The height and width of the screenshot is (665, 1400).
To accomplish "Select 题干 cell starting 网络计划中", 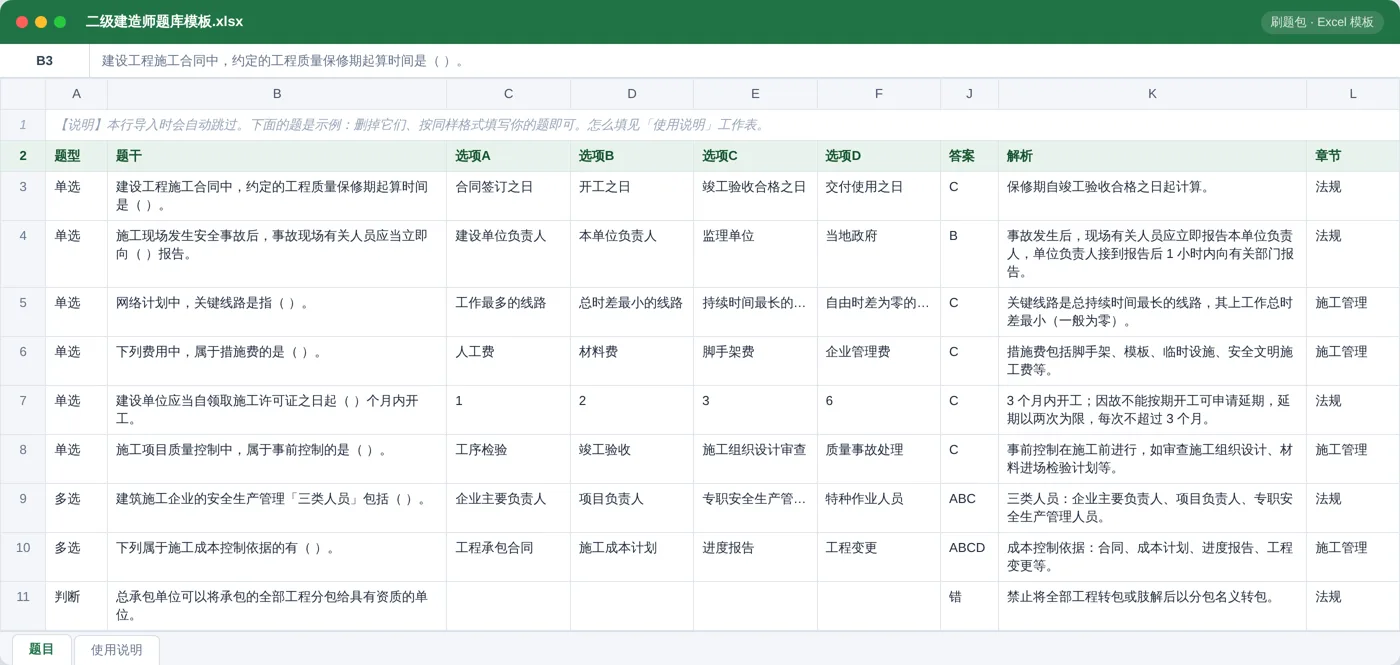I will point(277,312).
